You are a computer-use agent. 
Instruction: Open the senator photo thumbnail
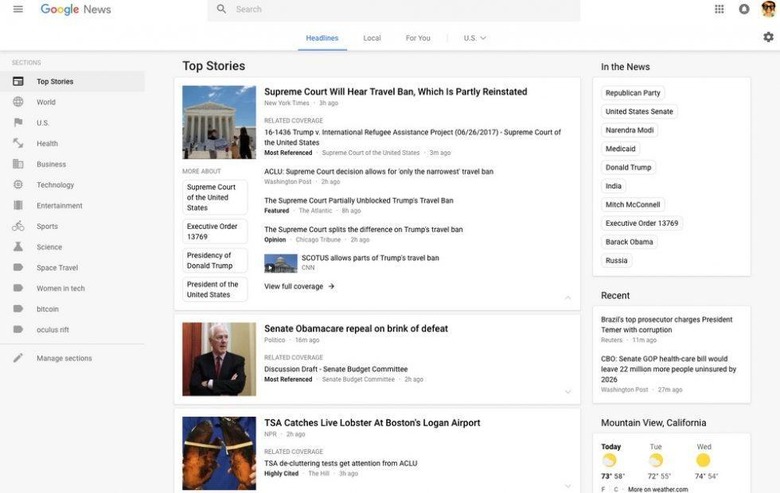tap(219, 359)
